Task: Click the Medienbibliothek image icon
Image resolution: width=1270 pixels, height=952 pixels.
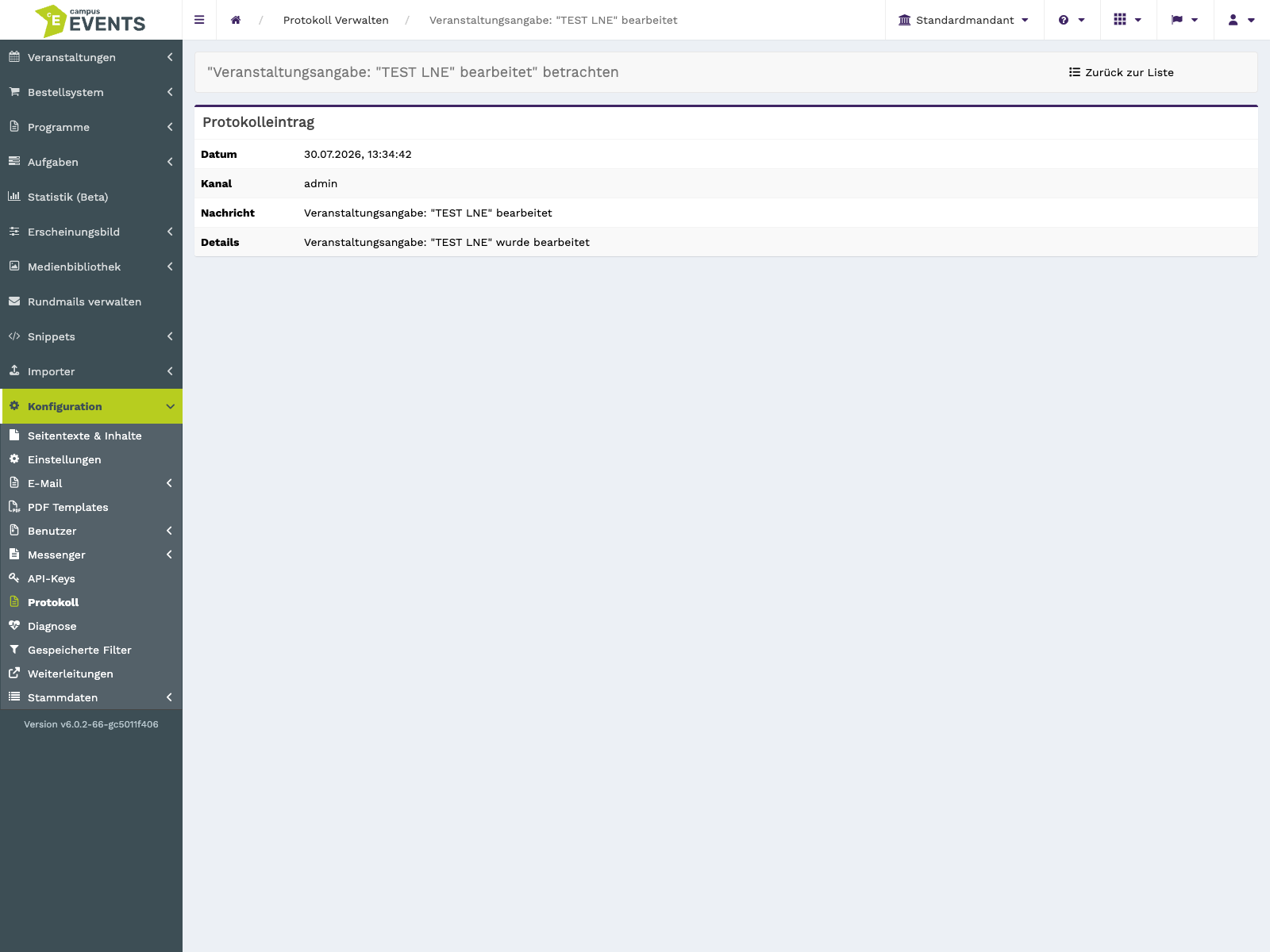Action: tap(14, 266)
